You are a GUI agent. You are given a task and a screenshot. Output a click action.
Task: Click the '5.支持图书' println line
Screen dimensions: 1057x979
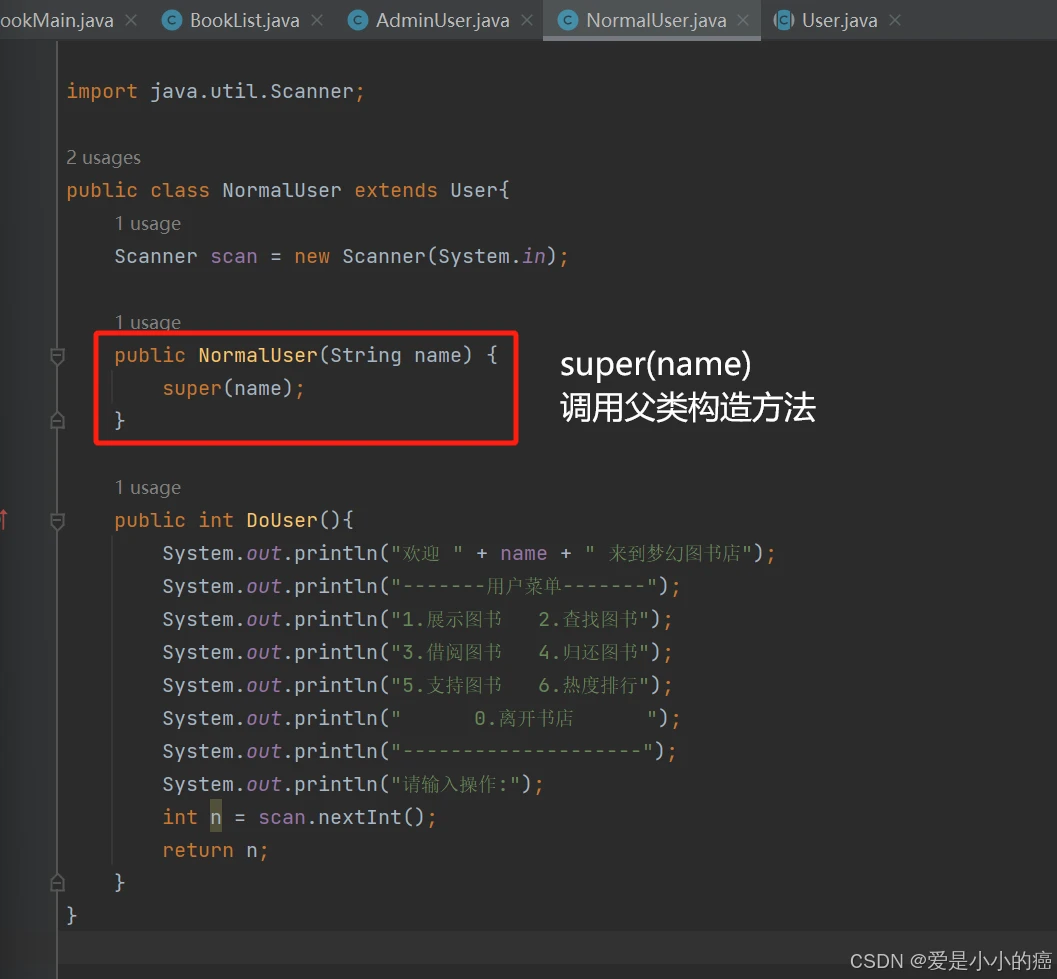coord(417,686)
